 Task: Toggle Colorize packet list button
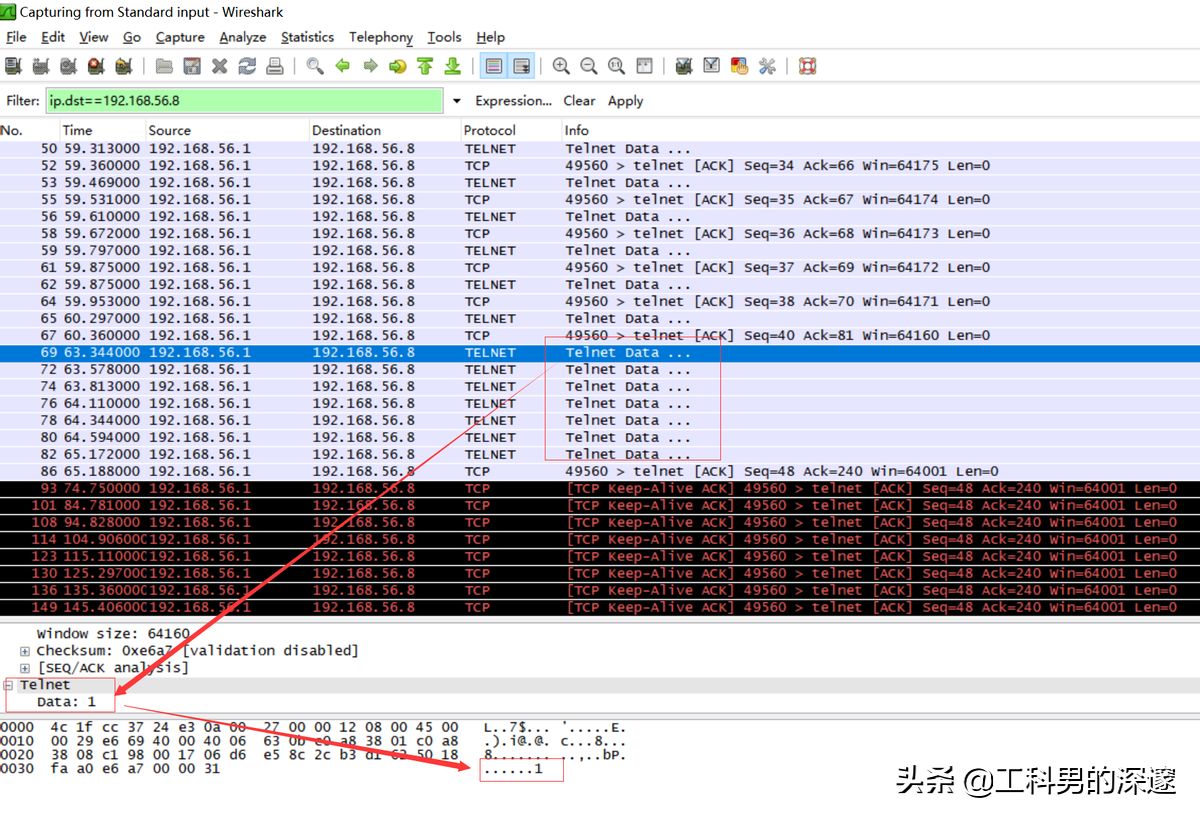[493, 67]
